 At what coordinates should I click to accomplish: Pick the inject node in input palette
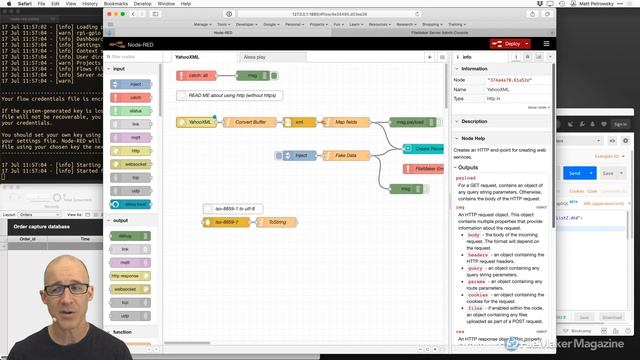[x=131, y=84]
